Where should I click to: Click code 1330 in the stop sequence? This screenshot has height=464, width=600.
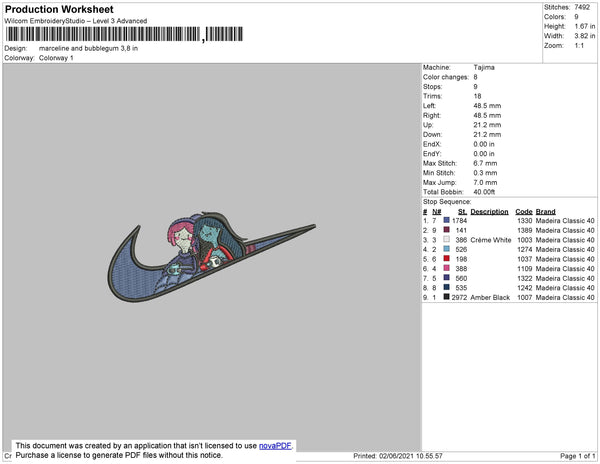525,221
